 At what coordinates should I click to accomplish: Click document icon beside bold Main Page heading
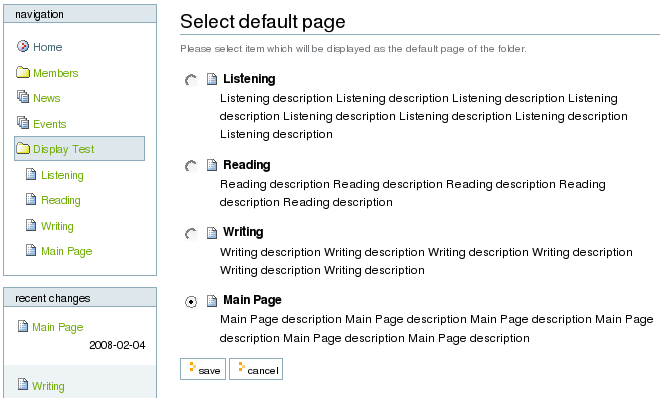(212, 300)
